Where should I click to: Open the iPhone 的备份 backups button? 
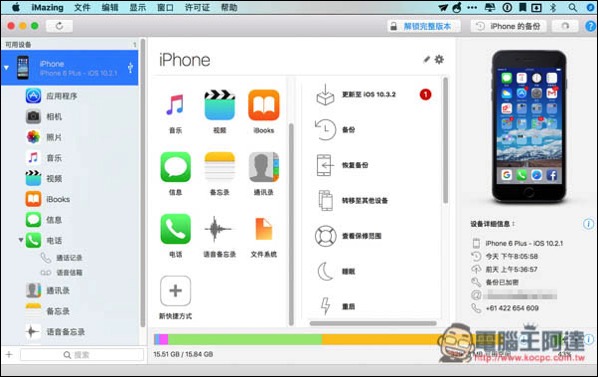point(509,26)
